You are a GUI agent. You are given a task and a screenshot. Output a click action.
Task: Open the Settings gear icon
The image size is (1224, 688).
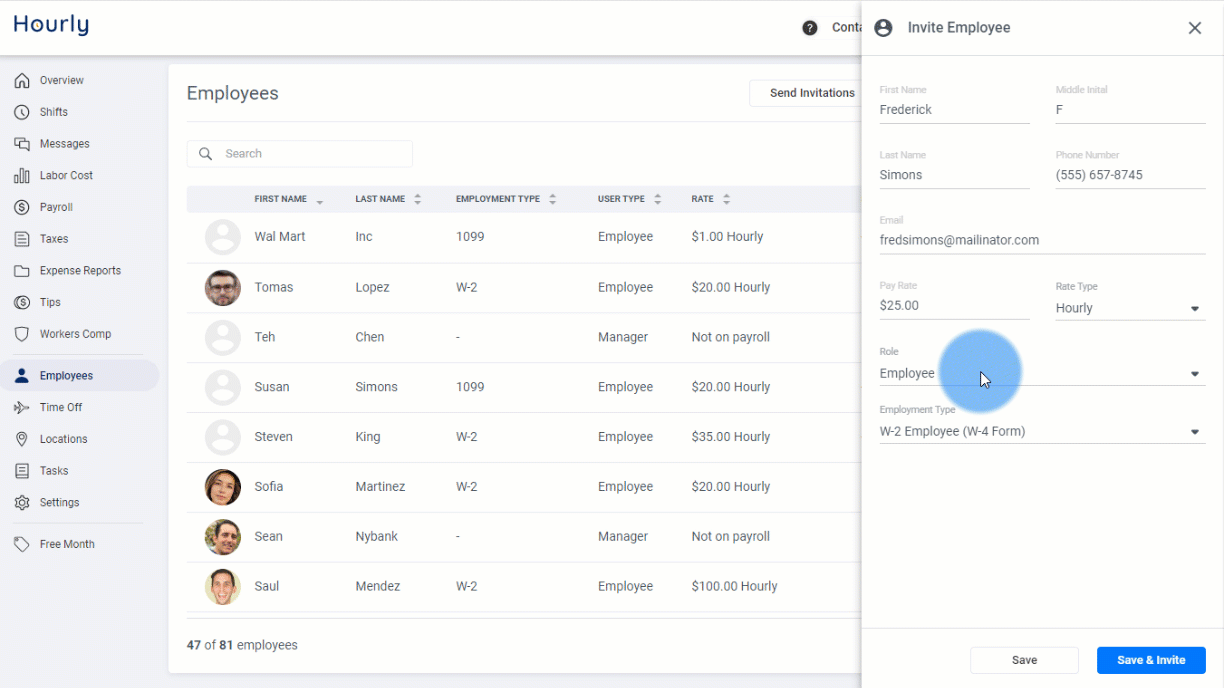click(x=21, y=503)
